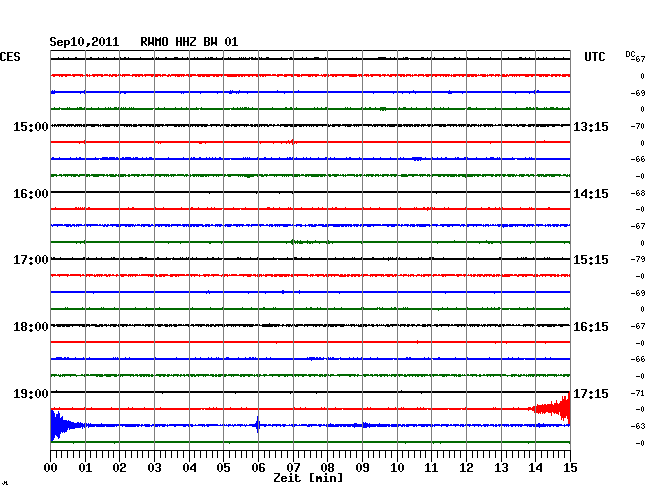Click the DC offset value -79
The height and width of the screenshot is (494, 650).
[x=638, y=259]
